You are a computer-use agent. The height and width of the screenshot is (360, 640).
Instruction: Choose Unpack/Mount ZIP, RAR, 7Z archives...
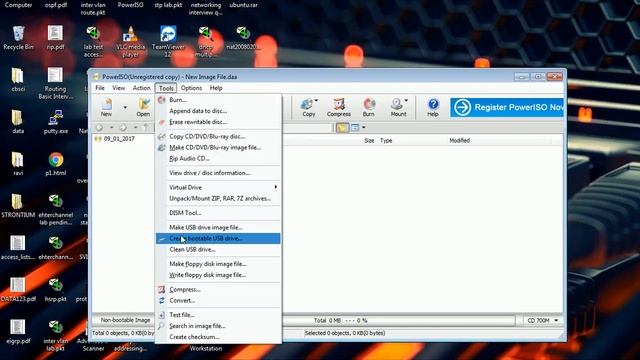click(x=218, y=198)
